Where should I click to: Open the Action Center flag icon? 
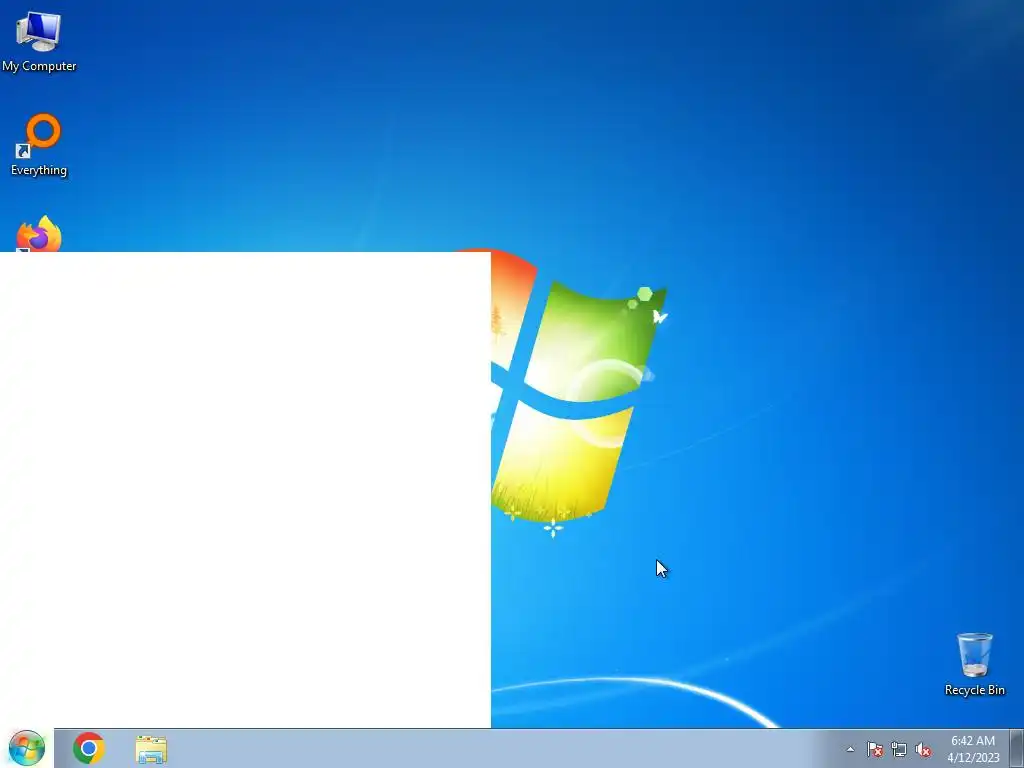coord(874,749)
